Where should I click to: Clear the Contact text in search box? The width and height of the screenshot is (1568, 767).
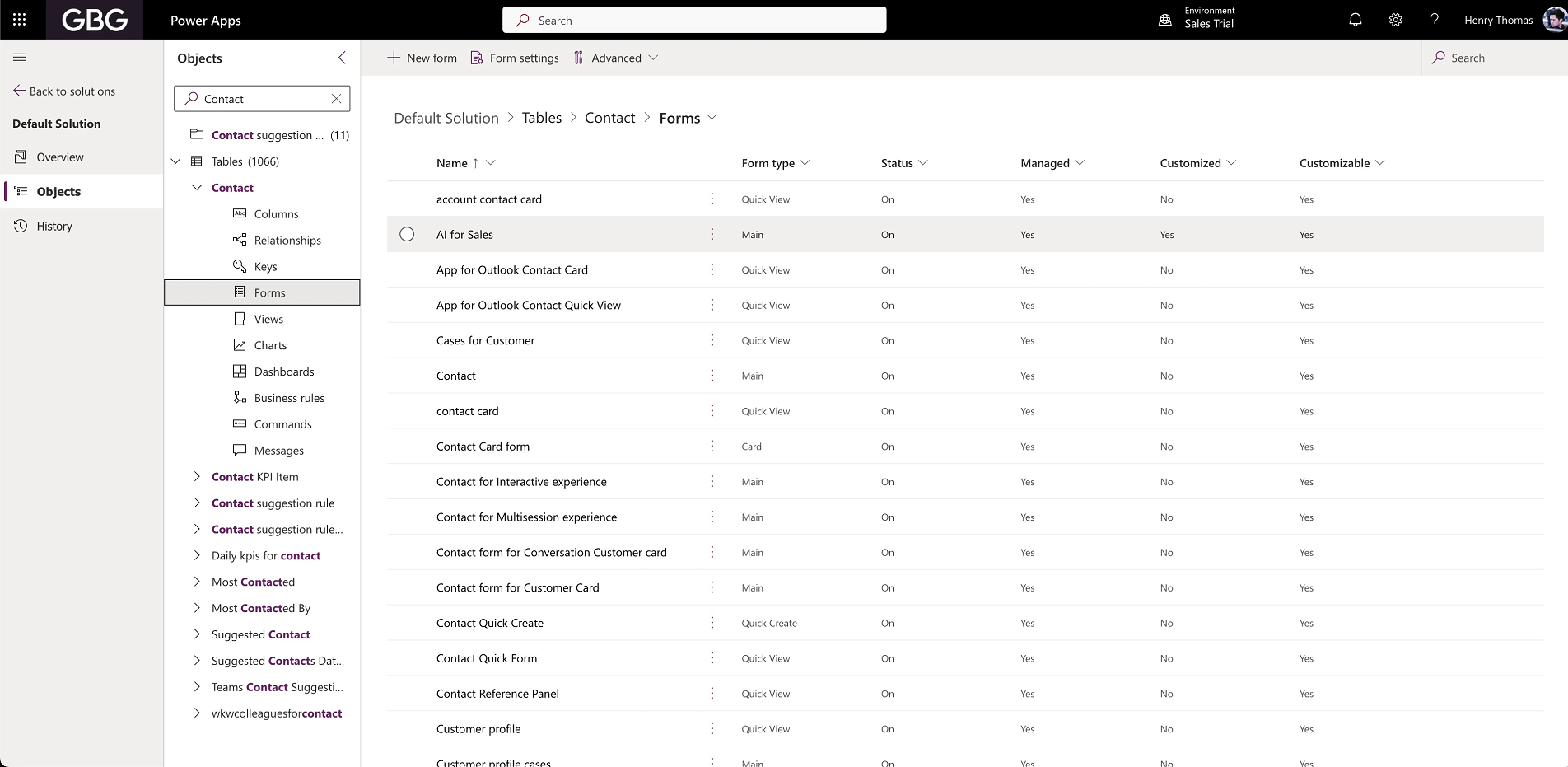[336, 98]
